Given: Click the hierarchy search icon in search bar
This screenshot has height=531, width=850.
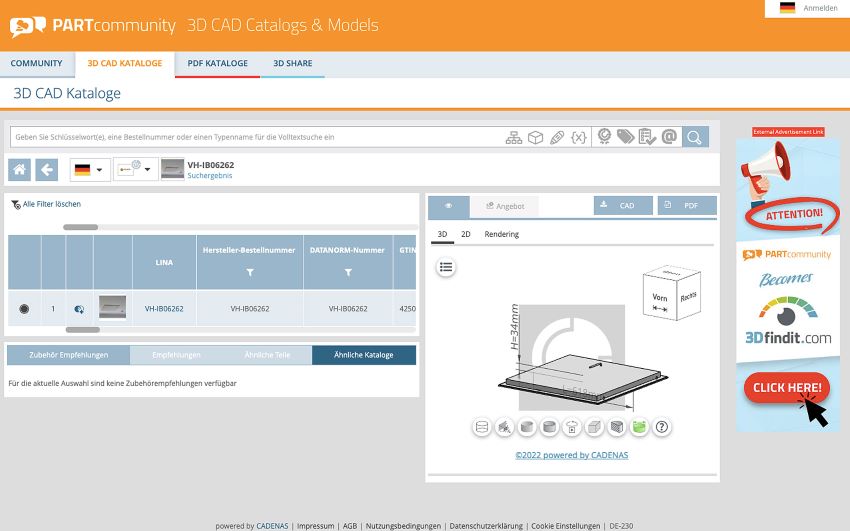Looking at the screenshot, I should [x=513, y=138].
